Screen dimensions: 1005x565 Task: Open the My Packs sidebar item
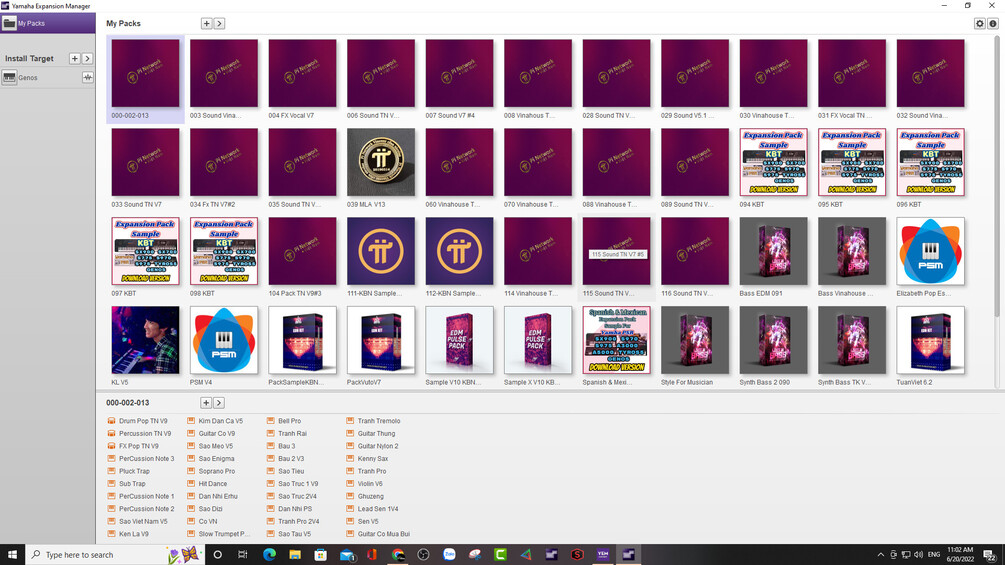pos(47,23)
